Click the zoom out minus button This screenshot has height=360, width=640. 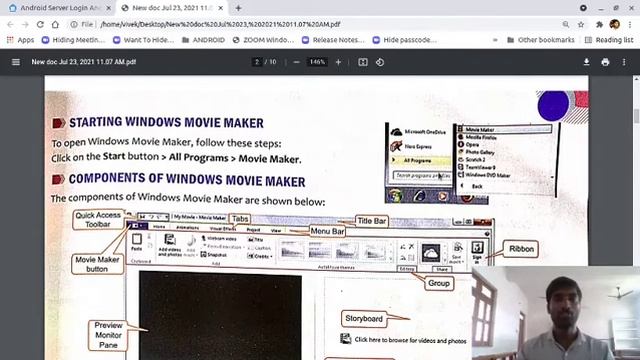pyautogui.click(x=296, y=62)
